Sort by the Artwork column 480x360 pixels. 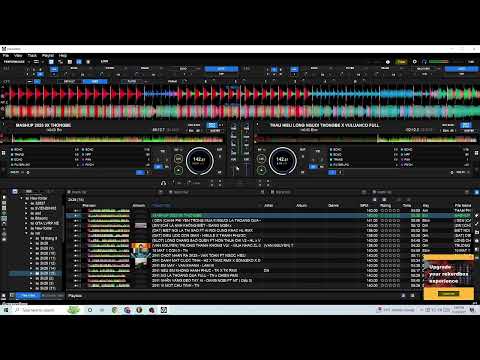(139, 205)
